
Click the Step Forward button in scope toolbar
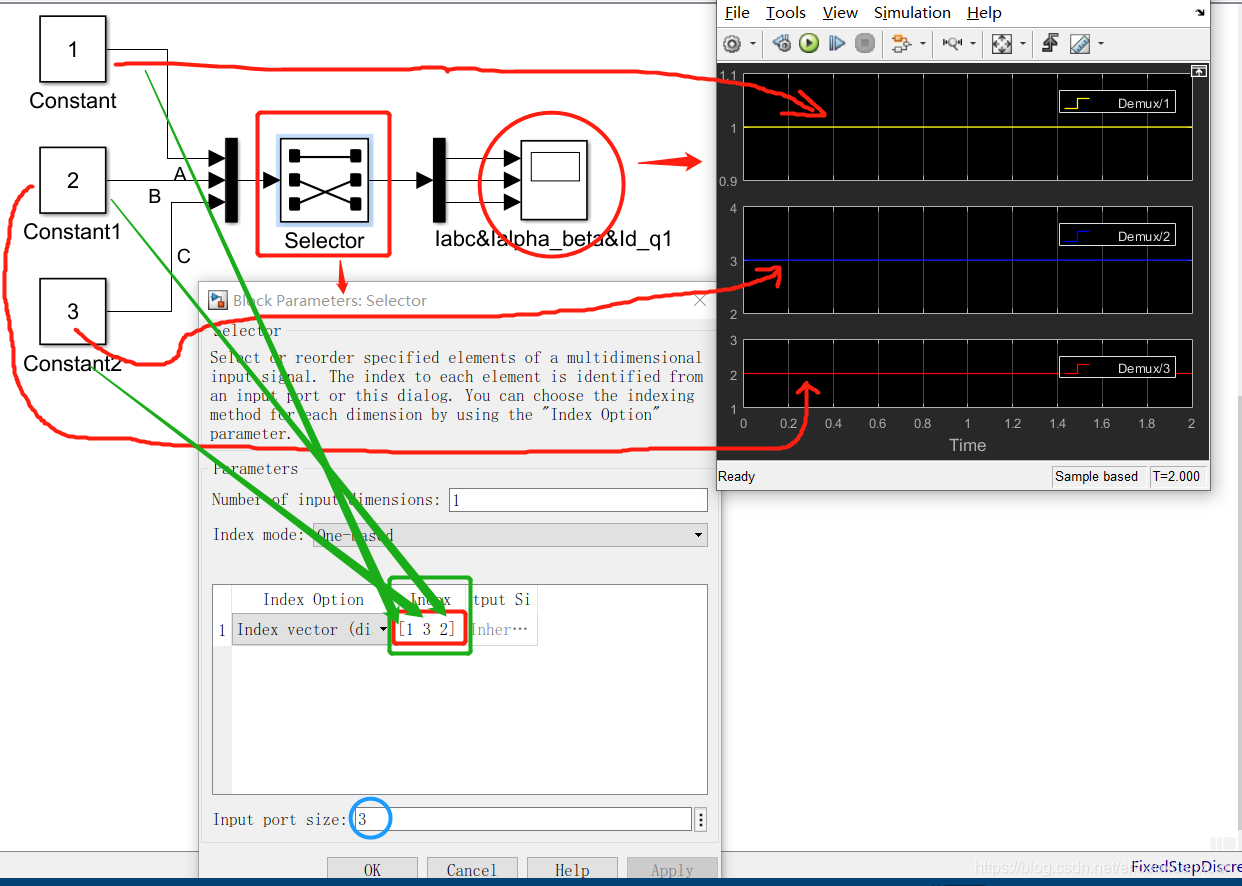pyautogui.click(x=837, y=44)
